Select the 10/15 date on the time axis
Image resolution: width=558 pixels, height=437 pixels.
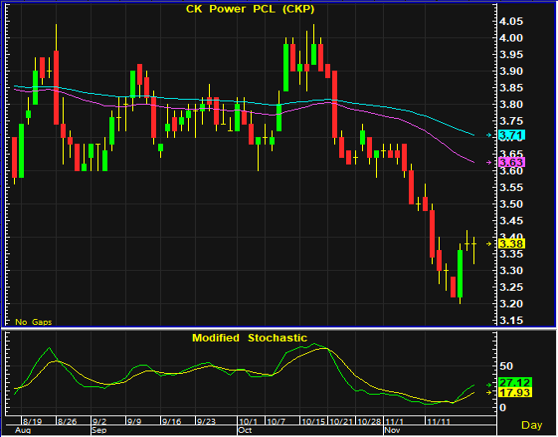(x=313, y=421)
